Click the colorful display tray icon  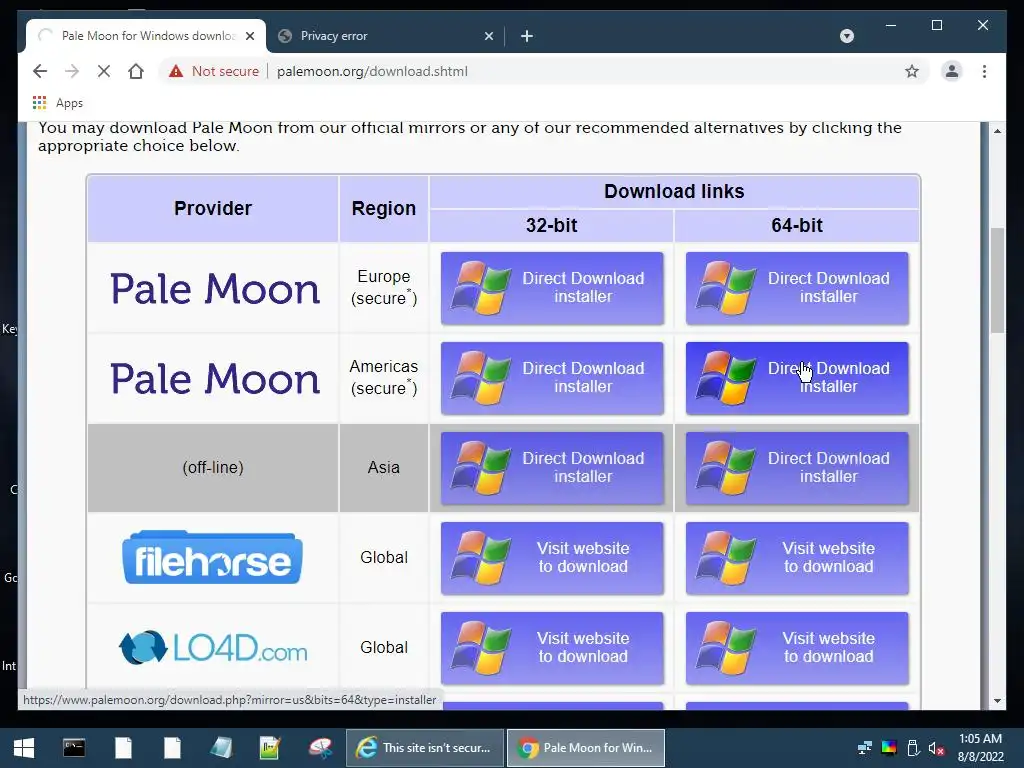(x=889, y=748)
